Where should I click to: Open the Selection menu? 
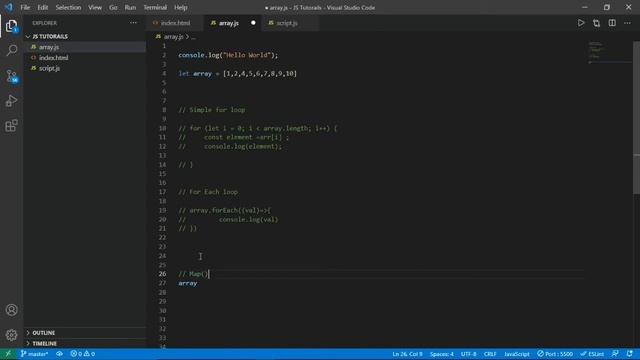coord(68,7)
